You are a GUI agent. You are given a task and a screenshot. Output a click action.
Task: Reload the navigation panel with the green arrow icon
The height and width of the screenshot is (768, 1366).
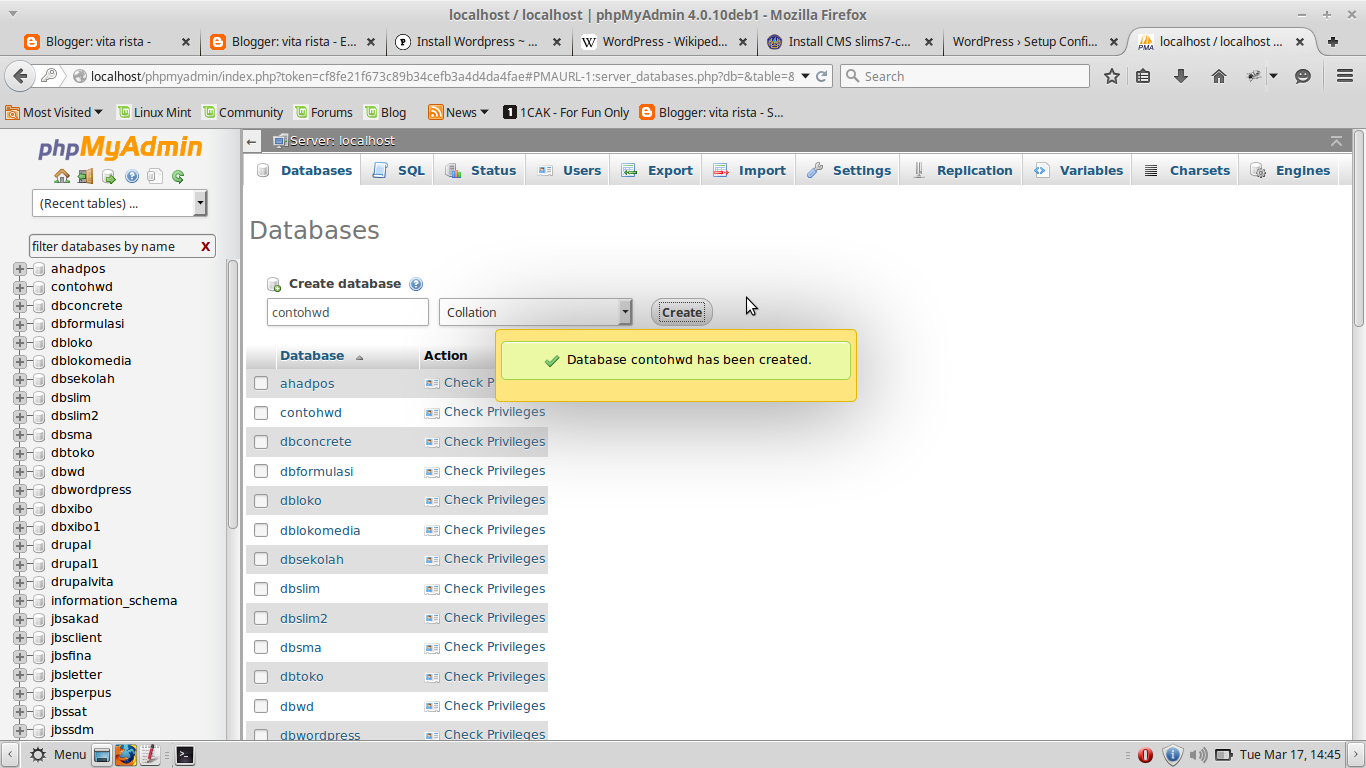(x=177, y=176)
